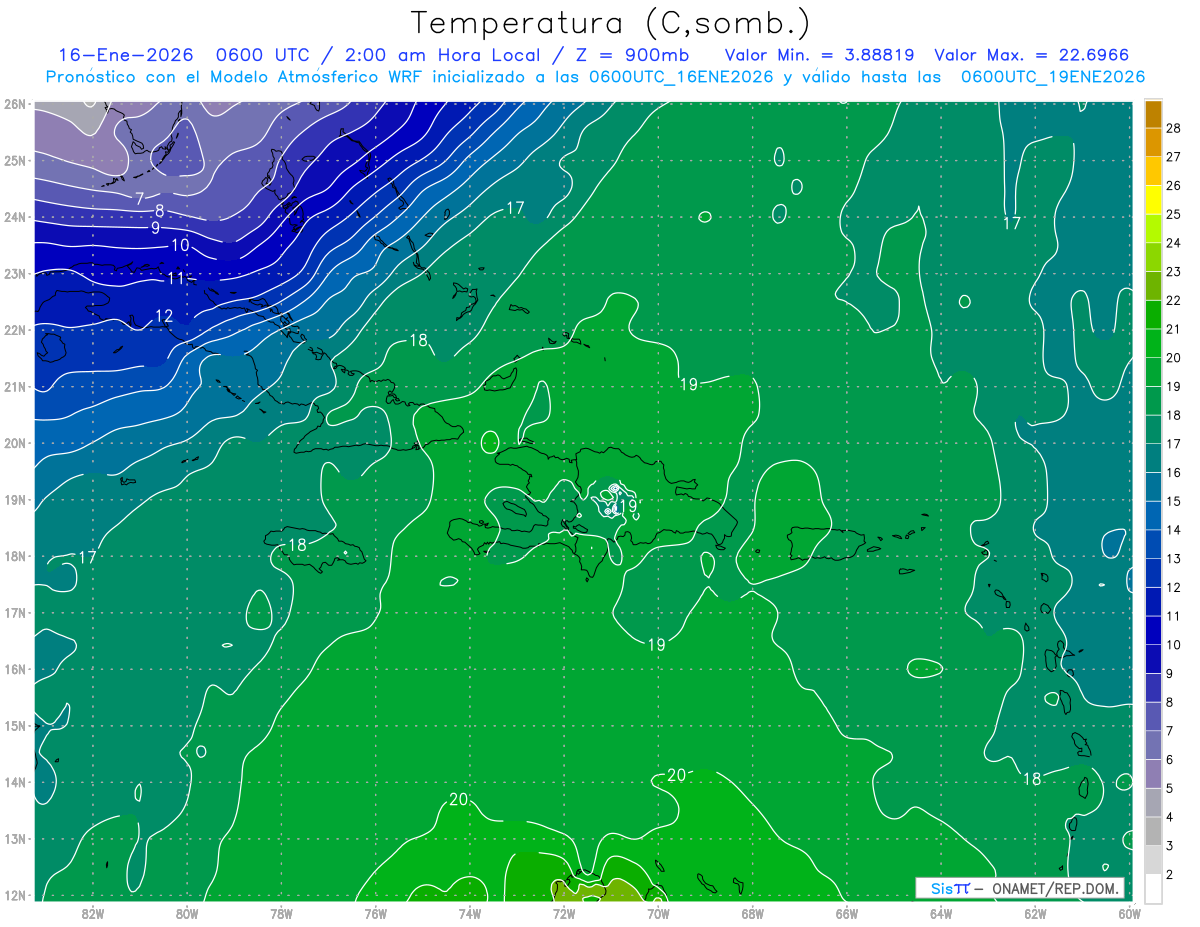Click the "15N" latitude axis label

(15, 726)
